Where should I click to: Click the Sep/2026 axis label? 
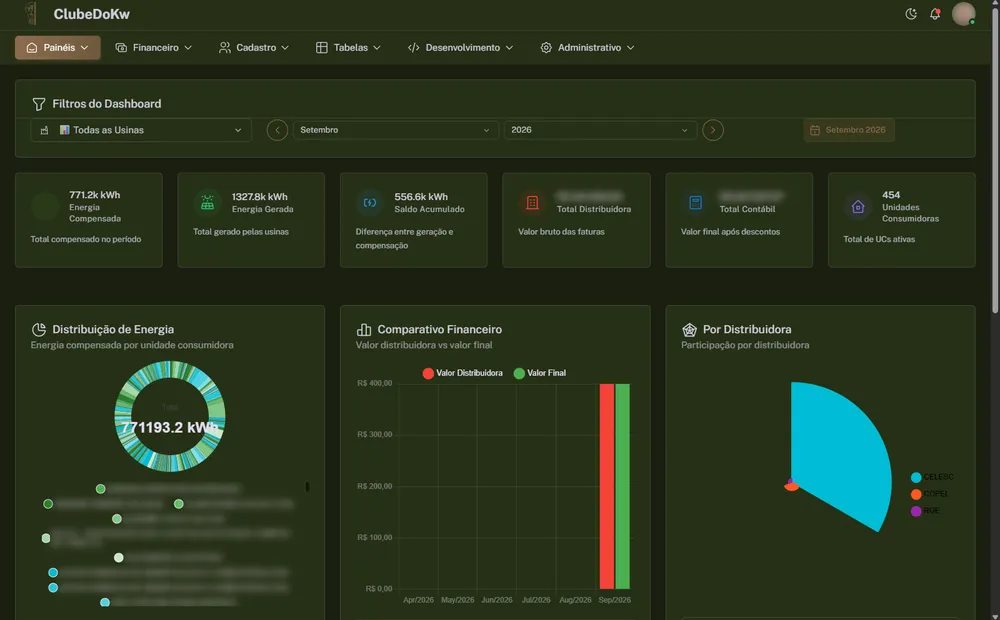(x=615, y=600)
